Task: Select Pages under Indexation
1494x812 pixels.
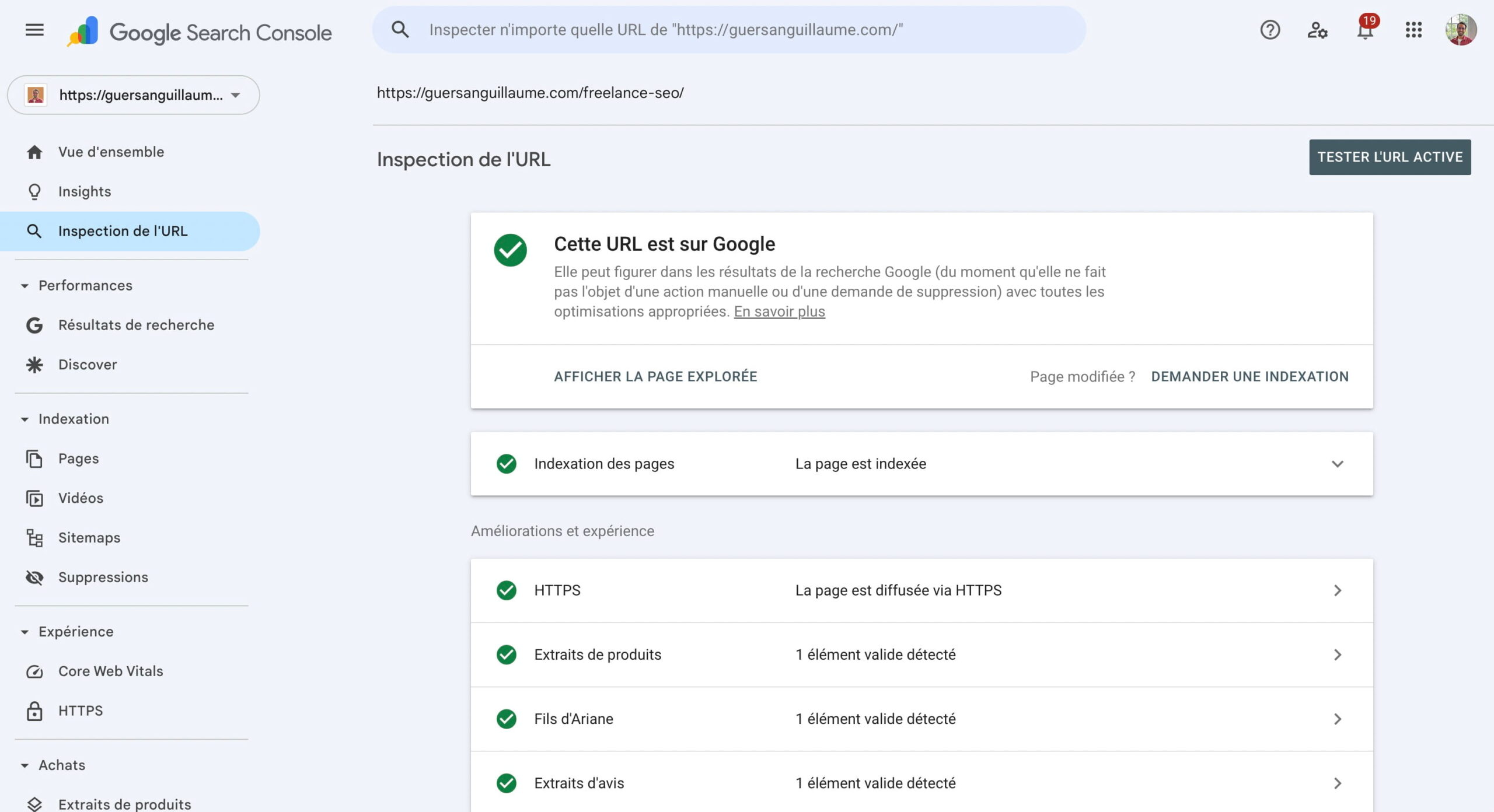Action: pyautogui.click(x=78, y=459)
